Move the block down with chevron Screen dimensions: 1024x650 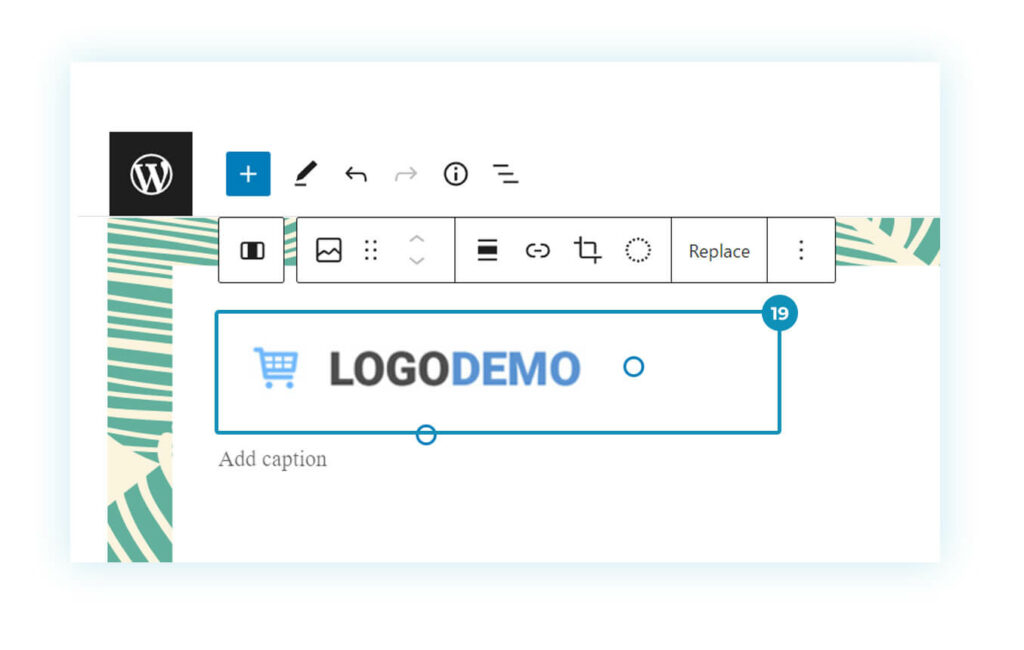(x=417, y=261)
